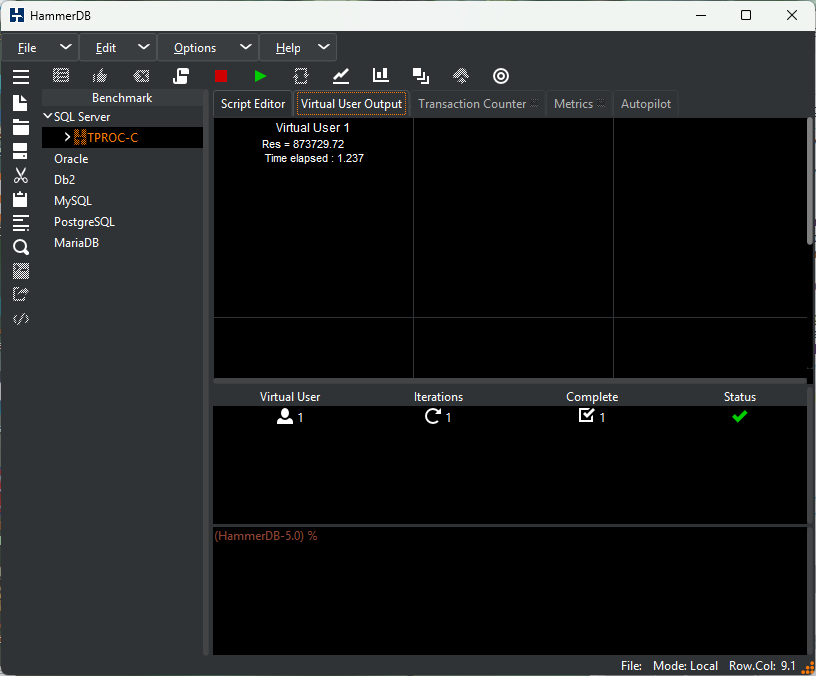The image size is (816, 676).
Task: Run virtual users with green arrow
Action: [x=261, y=76]
